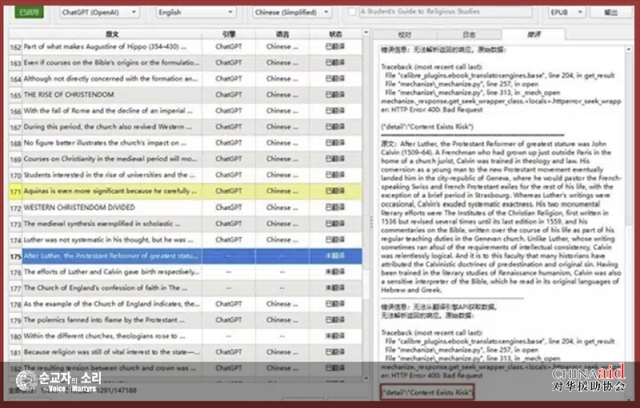Sort by the 引擎 engine column header
Screen dimensions: 640x408
[229, 34]
